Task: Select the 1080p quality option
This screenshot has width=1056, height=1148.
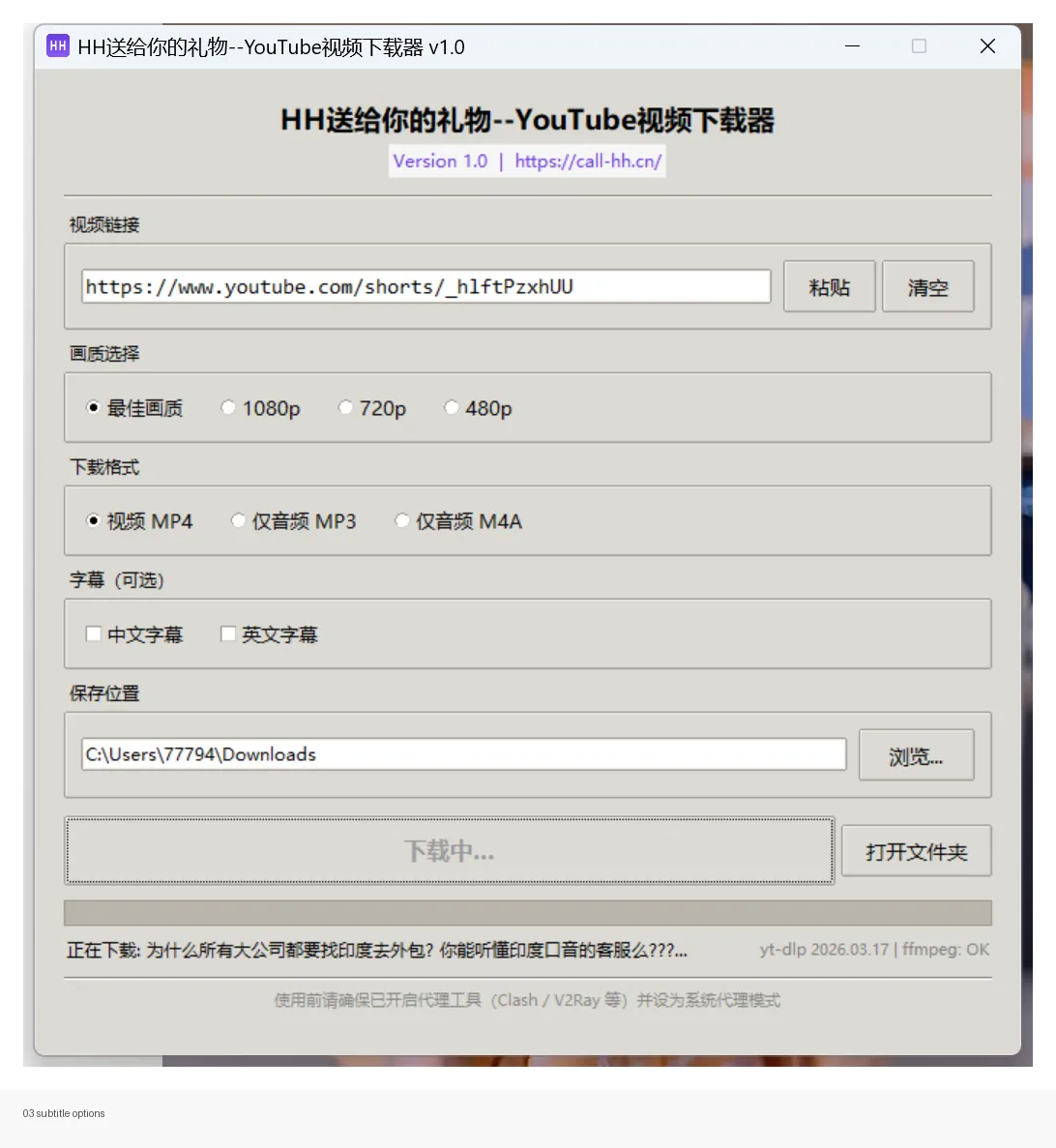Action: (228, 407)
